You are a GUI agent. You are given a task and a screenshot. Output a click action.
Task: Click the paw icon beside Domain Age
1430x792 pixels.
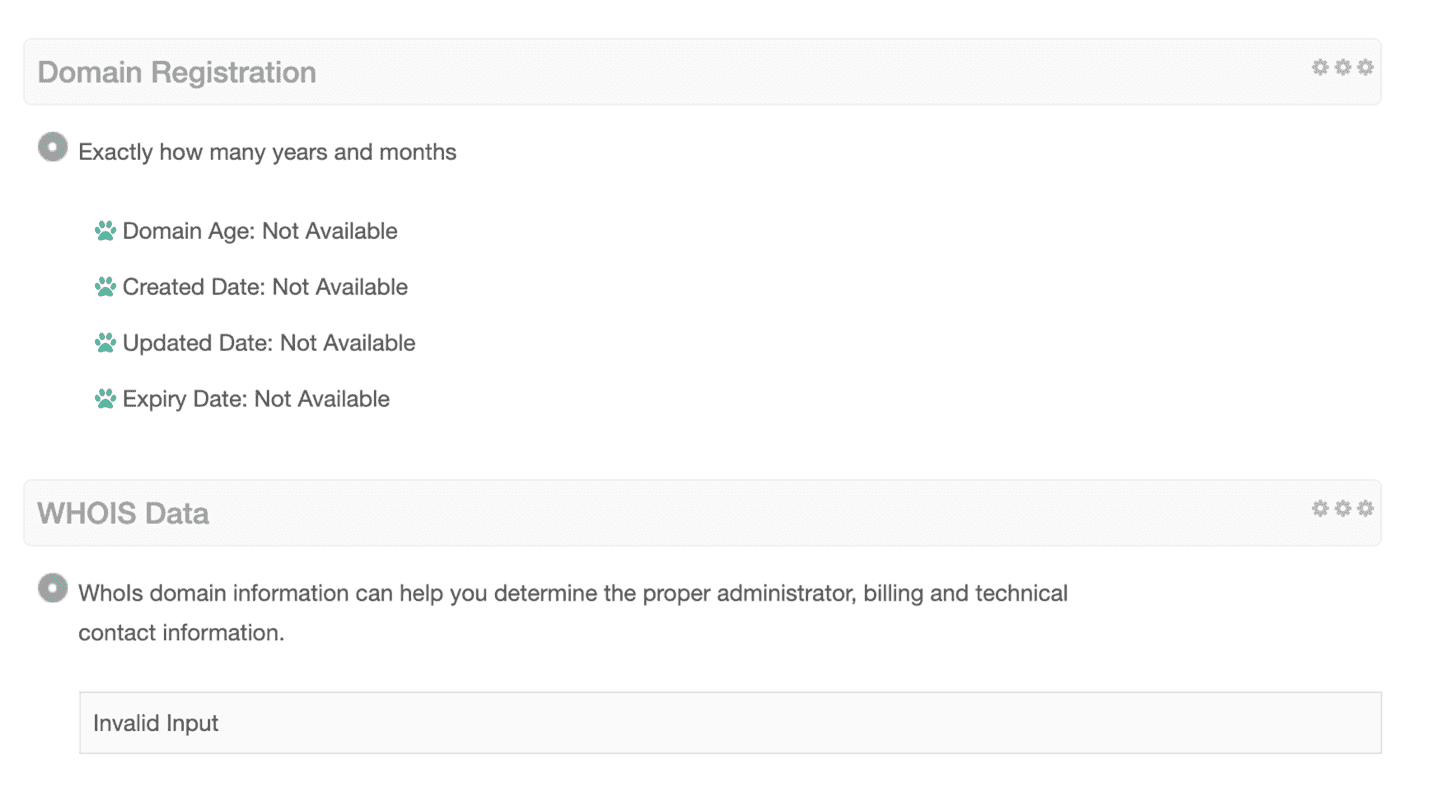point(105,231)
